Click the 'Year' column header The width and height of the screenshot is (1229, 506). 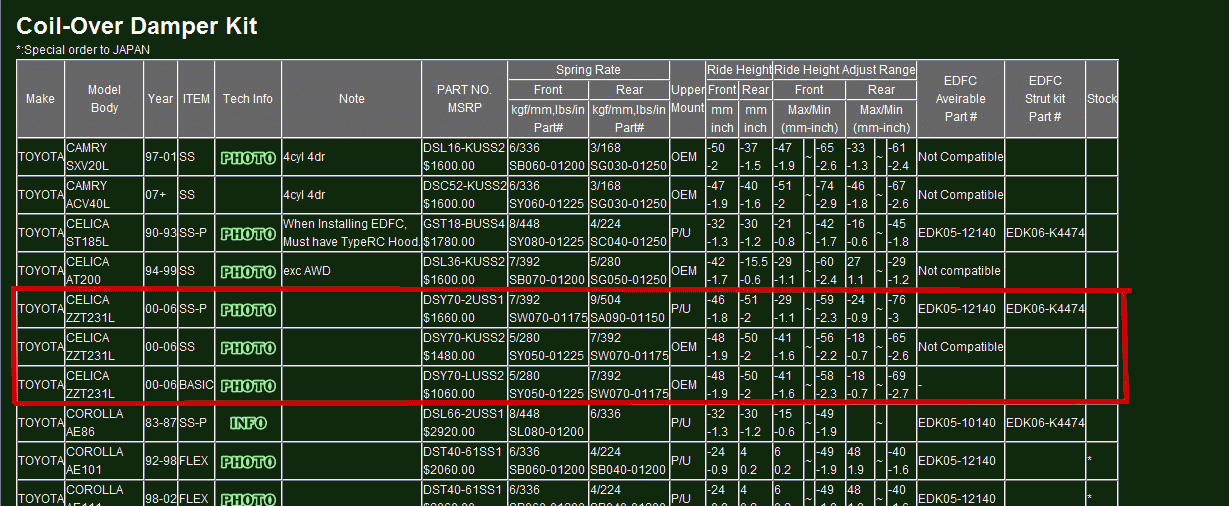160,99
